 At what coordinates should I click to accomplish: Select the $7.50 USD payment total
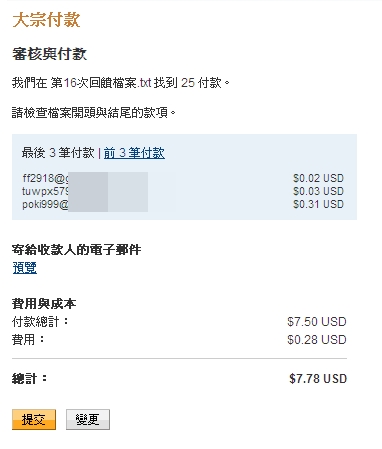(317, 322)
